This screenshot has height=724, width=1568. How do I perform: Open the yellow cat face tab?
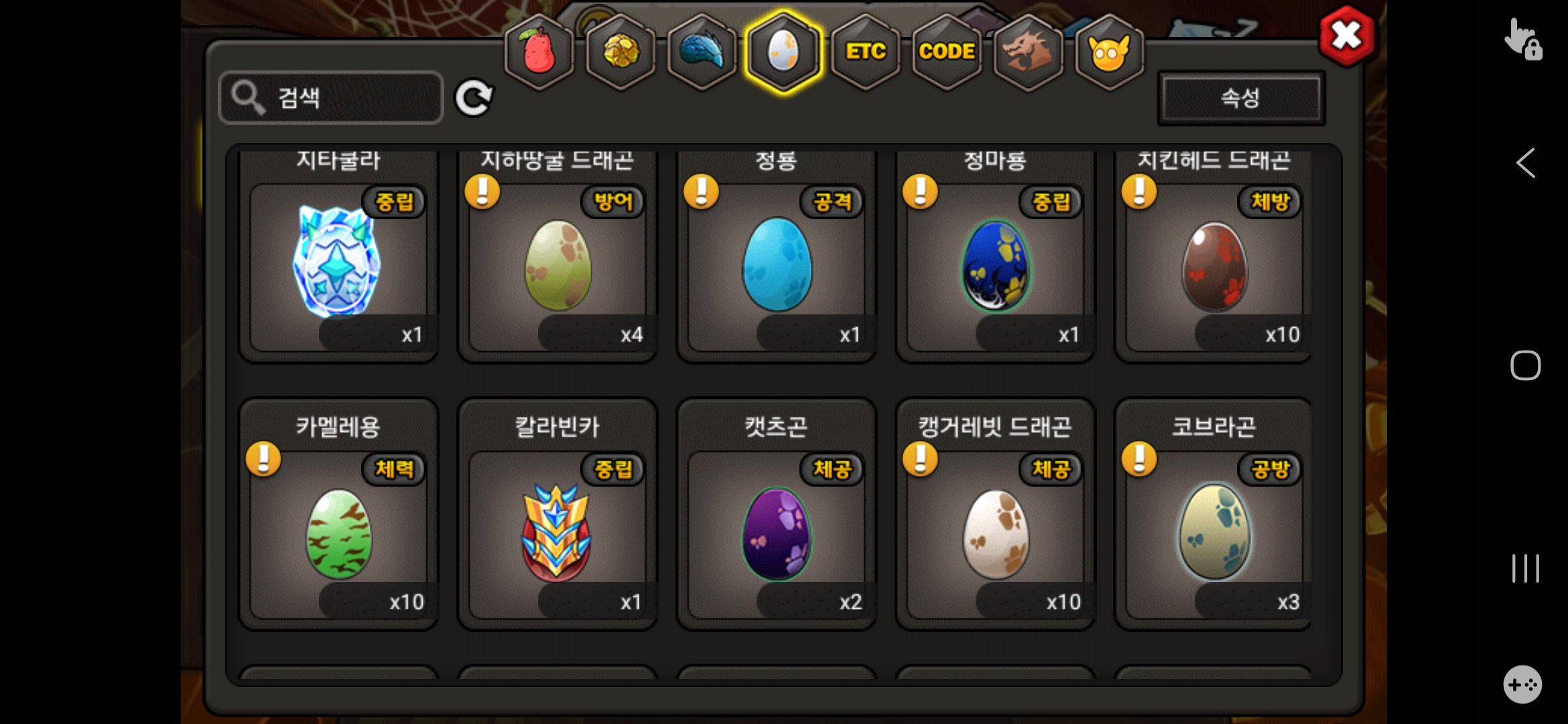pyautogui.click(x=1109, y=52)
